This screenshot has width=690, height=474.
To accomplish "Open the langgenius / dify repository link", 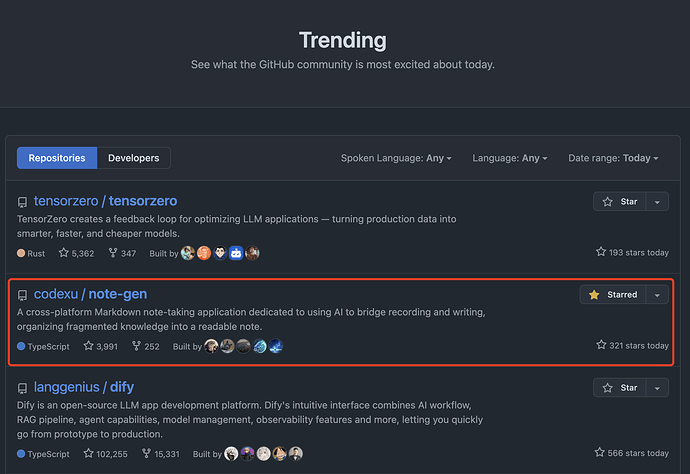I will (x=84, y=387).
